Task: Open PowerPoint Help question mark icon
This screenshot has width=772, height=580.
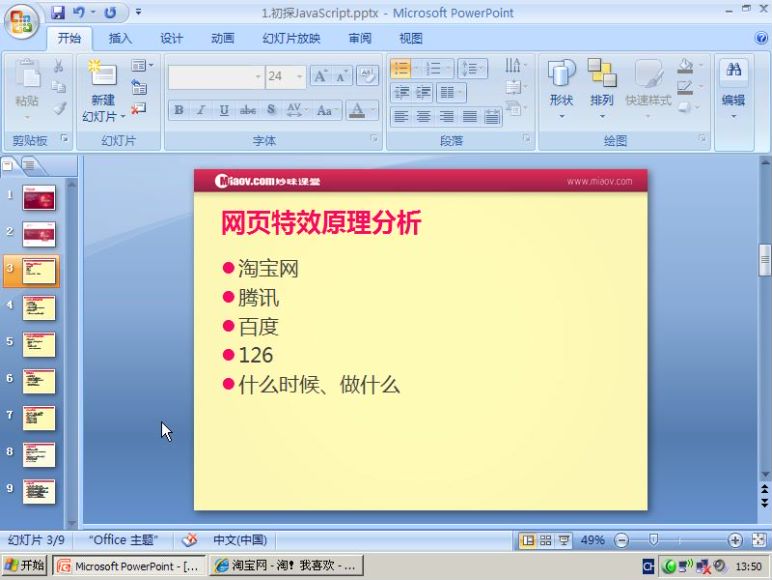Action: pyautogui.click(x=761, y=38)
